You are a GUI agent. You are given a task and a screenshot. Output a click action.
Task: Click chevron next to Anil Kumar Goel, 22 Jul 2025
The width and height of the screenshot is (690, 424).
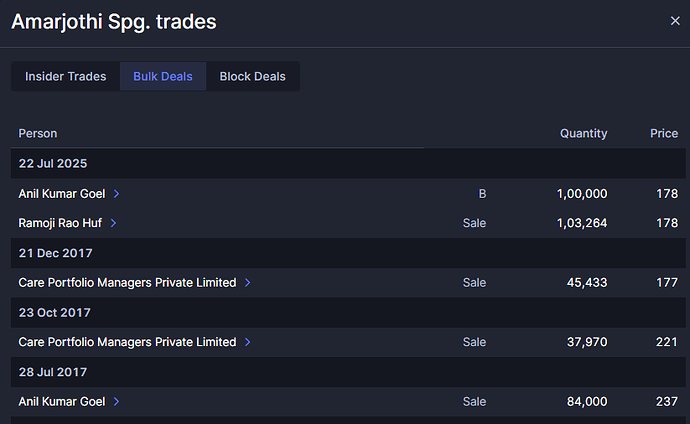[116, 194]
